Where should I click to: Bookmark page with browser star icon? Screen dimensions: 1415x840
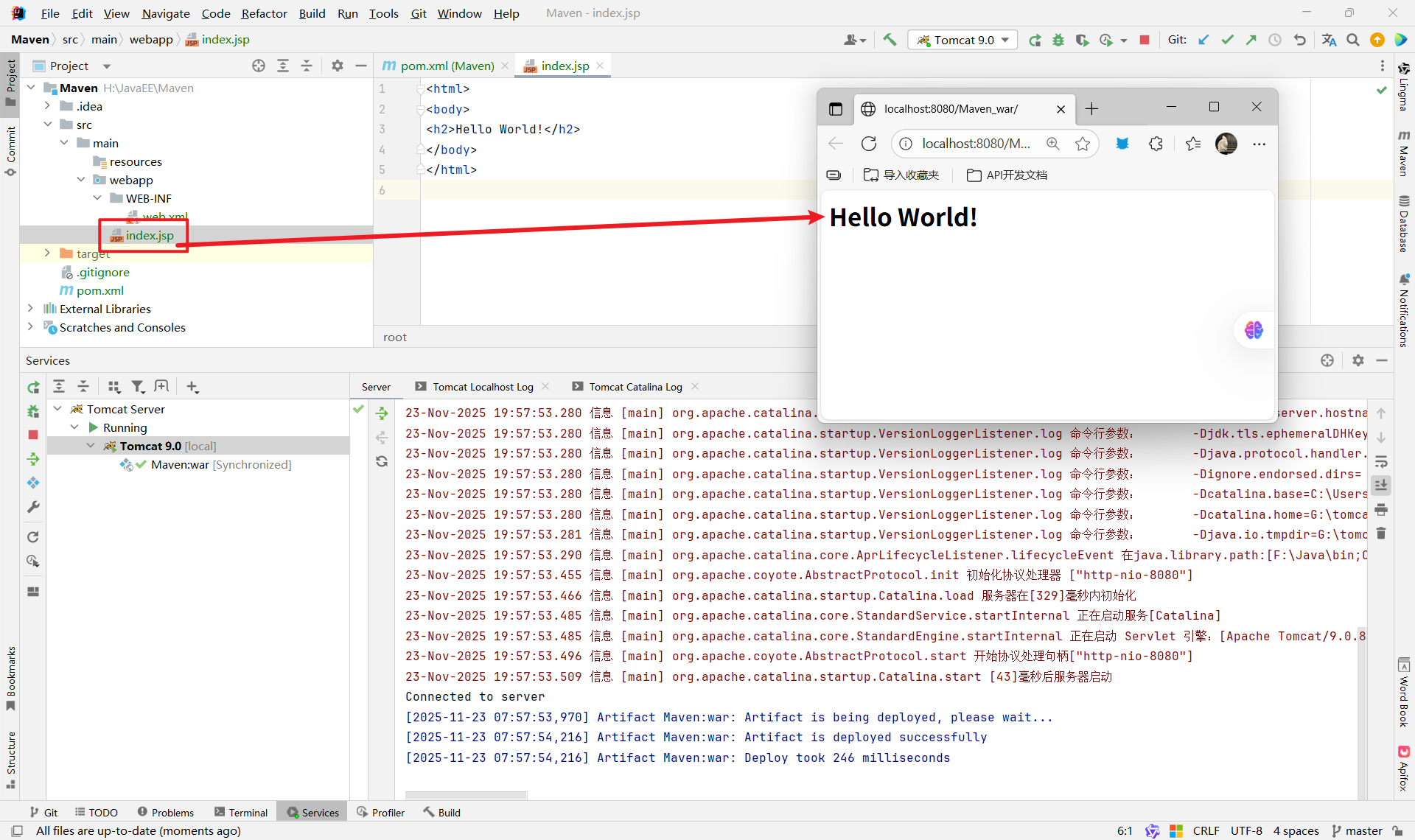click(1082, 144)
